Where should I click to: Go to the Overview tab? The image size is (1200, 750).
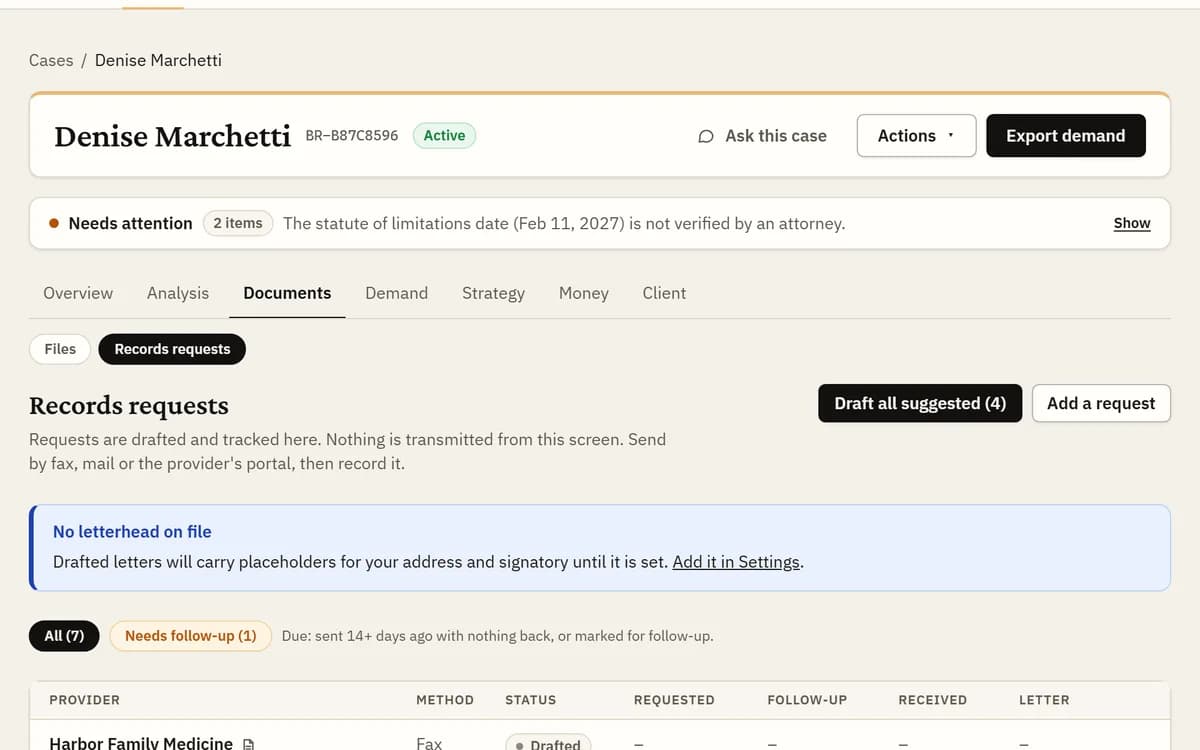click(78, 293)
